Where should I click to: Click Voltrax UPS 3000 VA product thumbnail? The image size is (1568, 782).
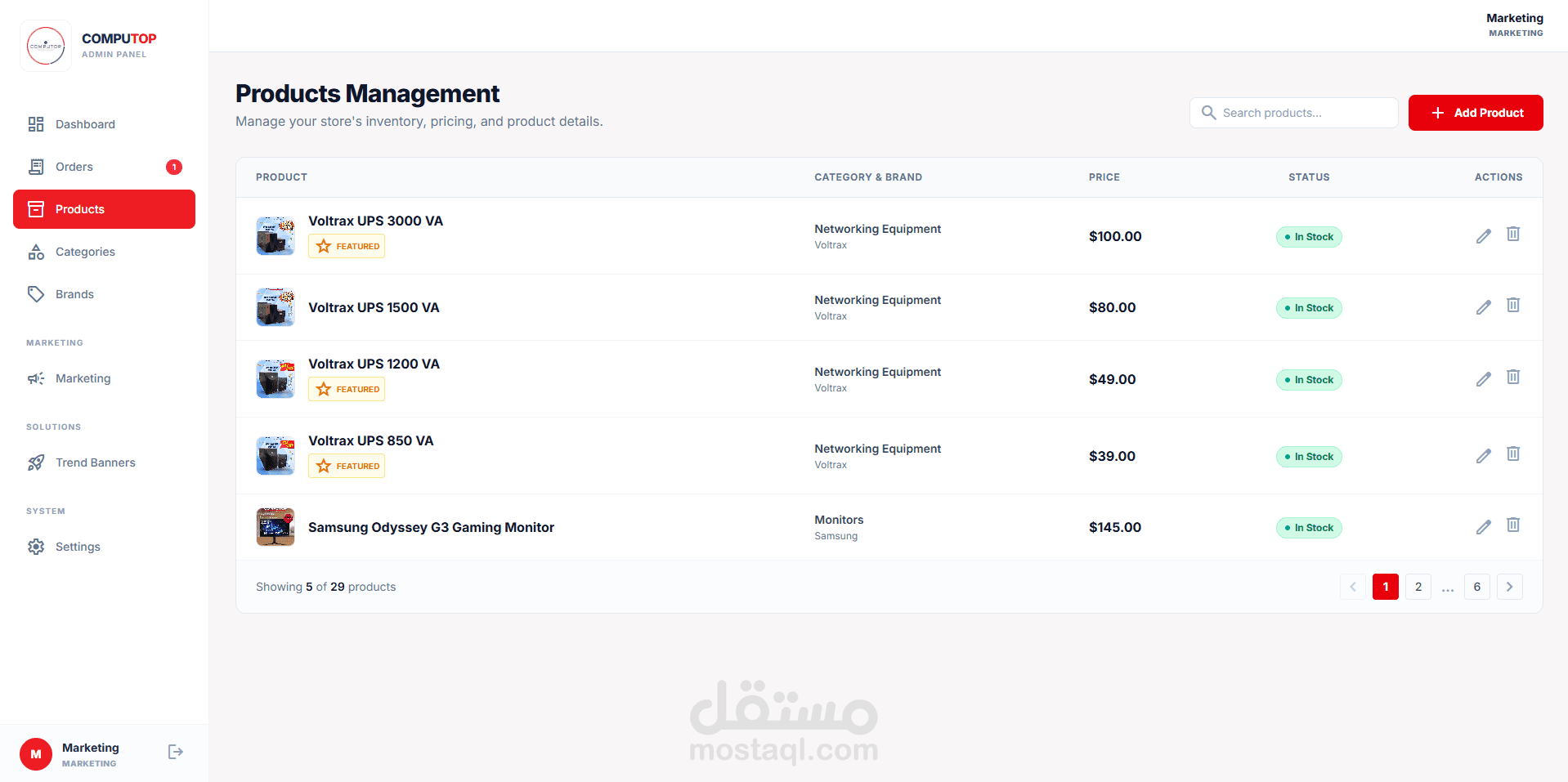click(276, 236)
